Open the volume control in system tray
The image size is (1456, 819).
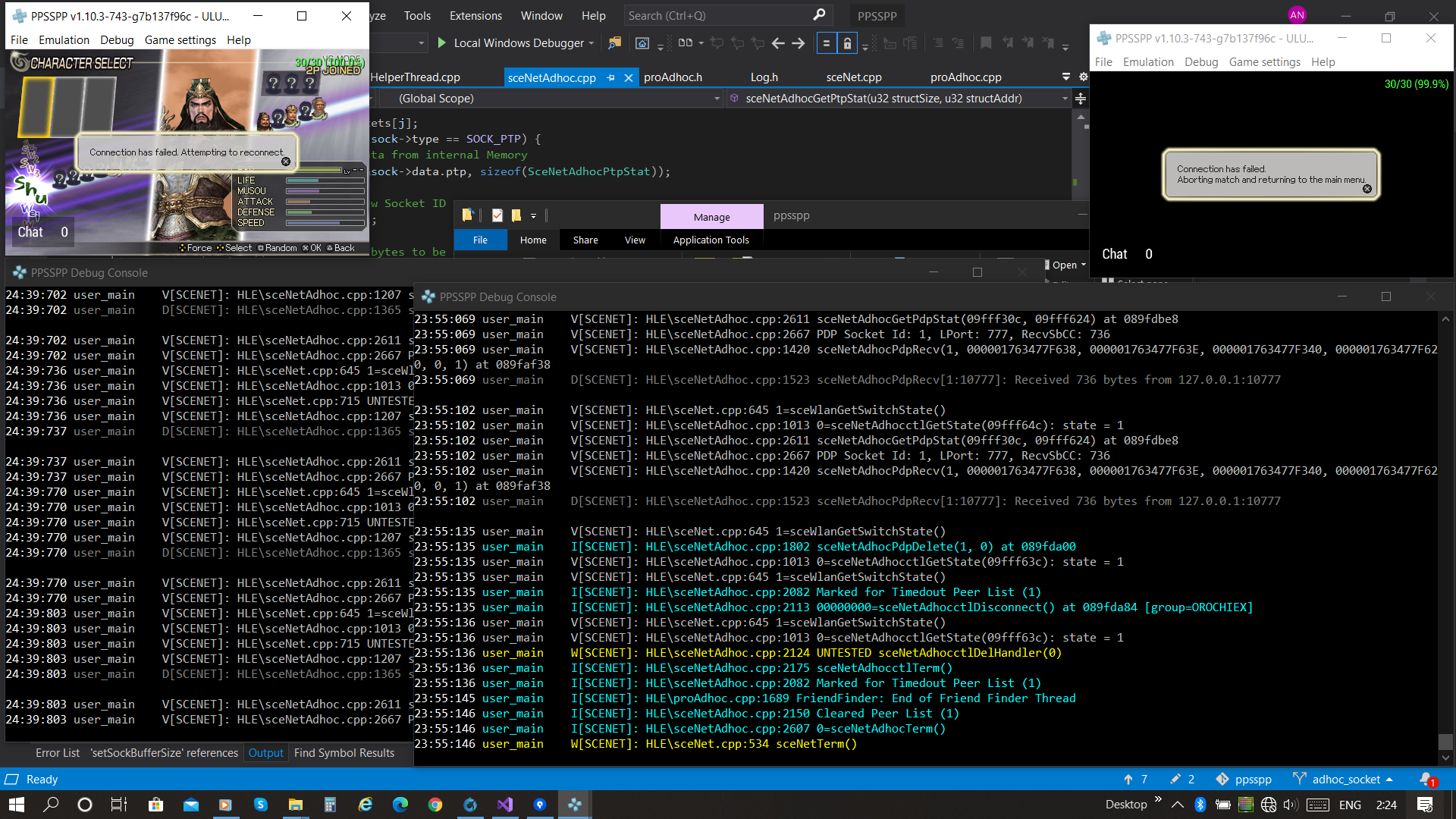click(1291, 805)
